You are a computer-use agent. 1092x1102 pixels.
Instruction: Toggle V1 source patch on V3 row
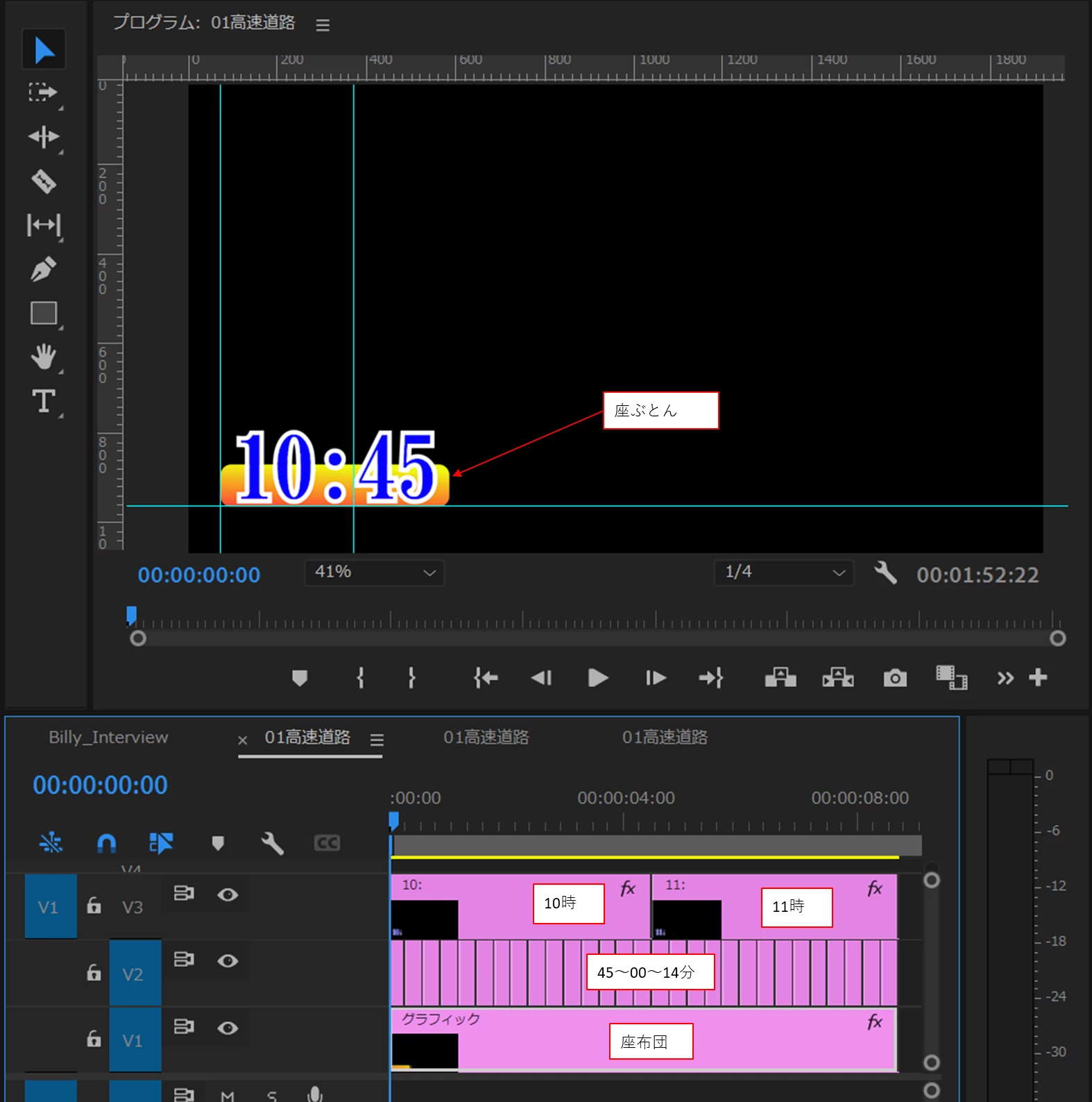[x=51, y=906]
